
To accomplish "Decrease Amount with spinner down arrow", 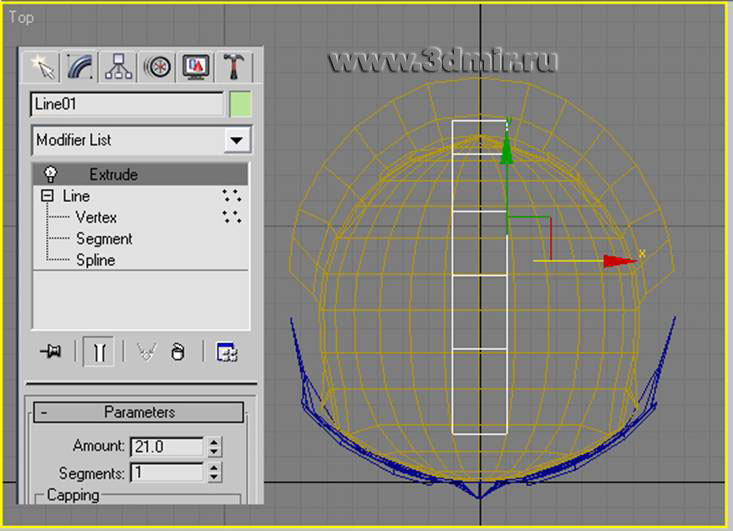I will pos(214,452).
